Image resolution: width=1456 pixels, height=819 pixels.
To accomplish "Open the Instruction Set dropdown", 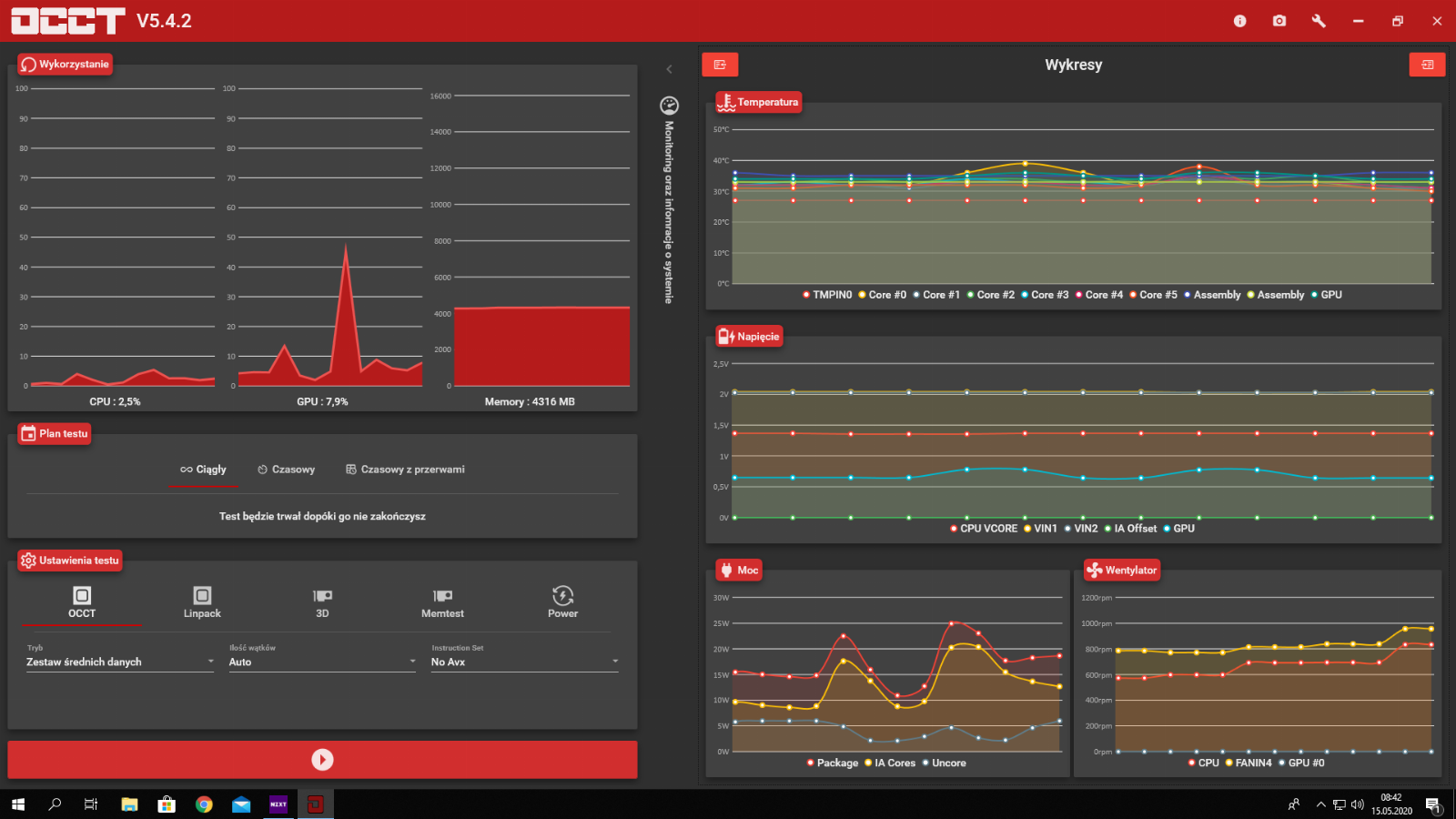I will (524, 662).
